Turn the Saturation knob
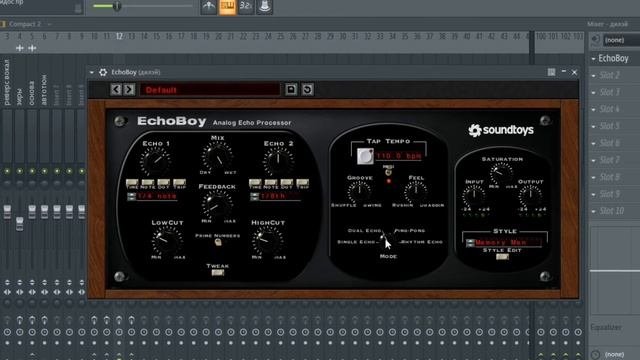Screen dimensions: 640x360 [501, 173]
